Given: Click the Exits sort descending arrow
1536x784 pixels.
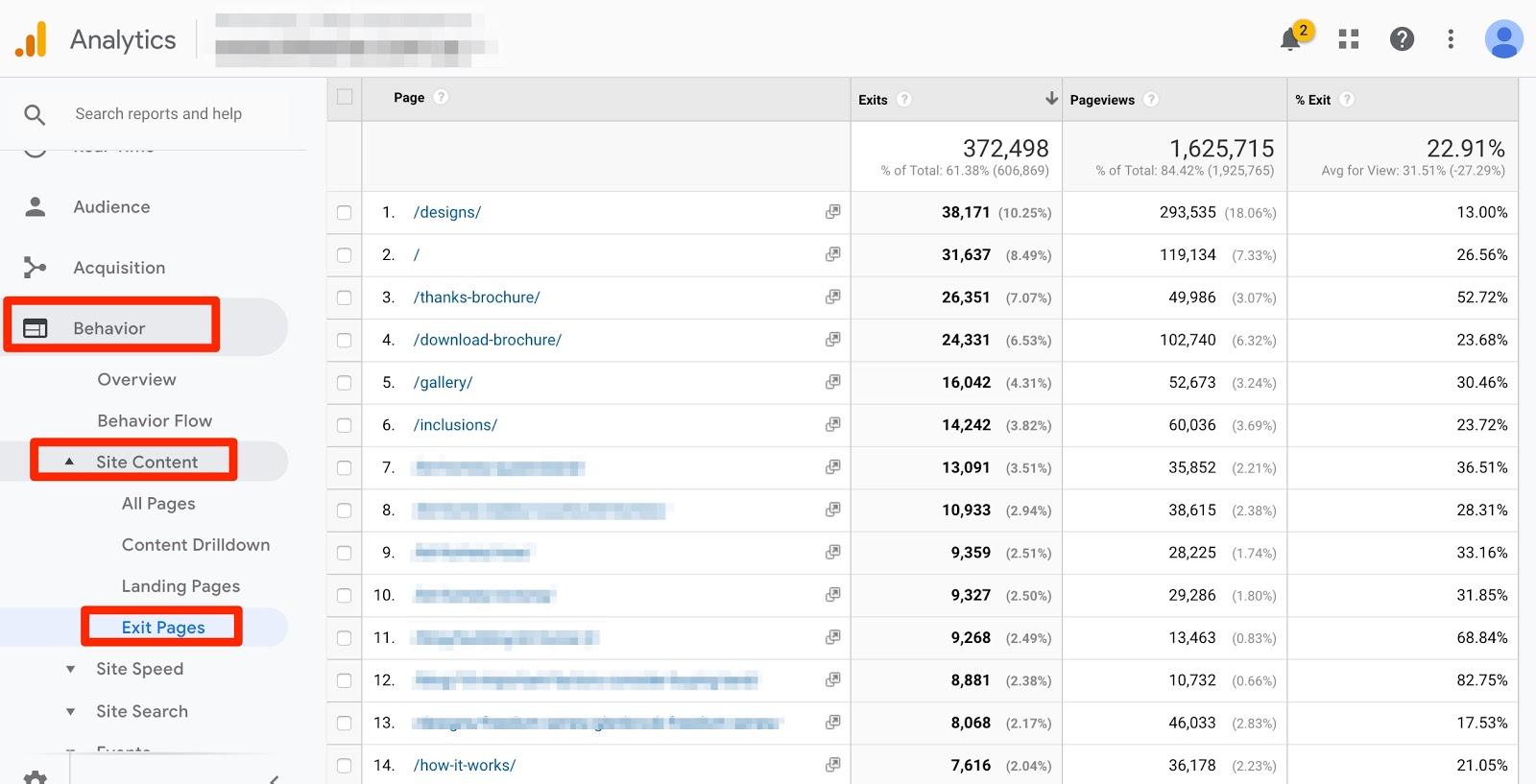Looking at the screenshot, I should pyautogui.click(x=1051, y=98).
